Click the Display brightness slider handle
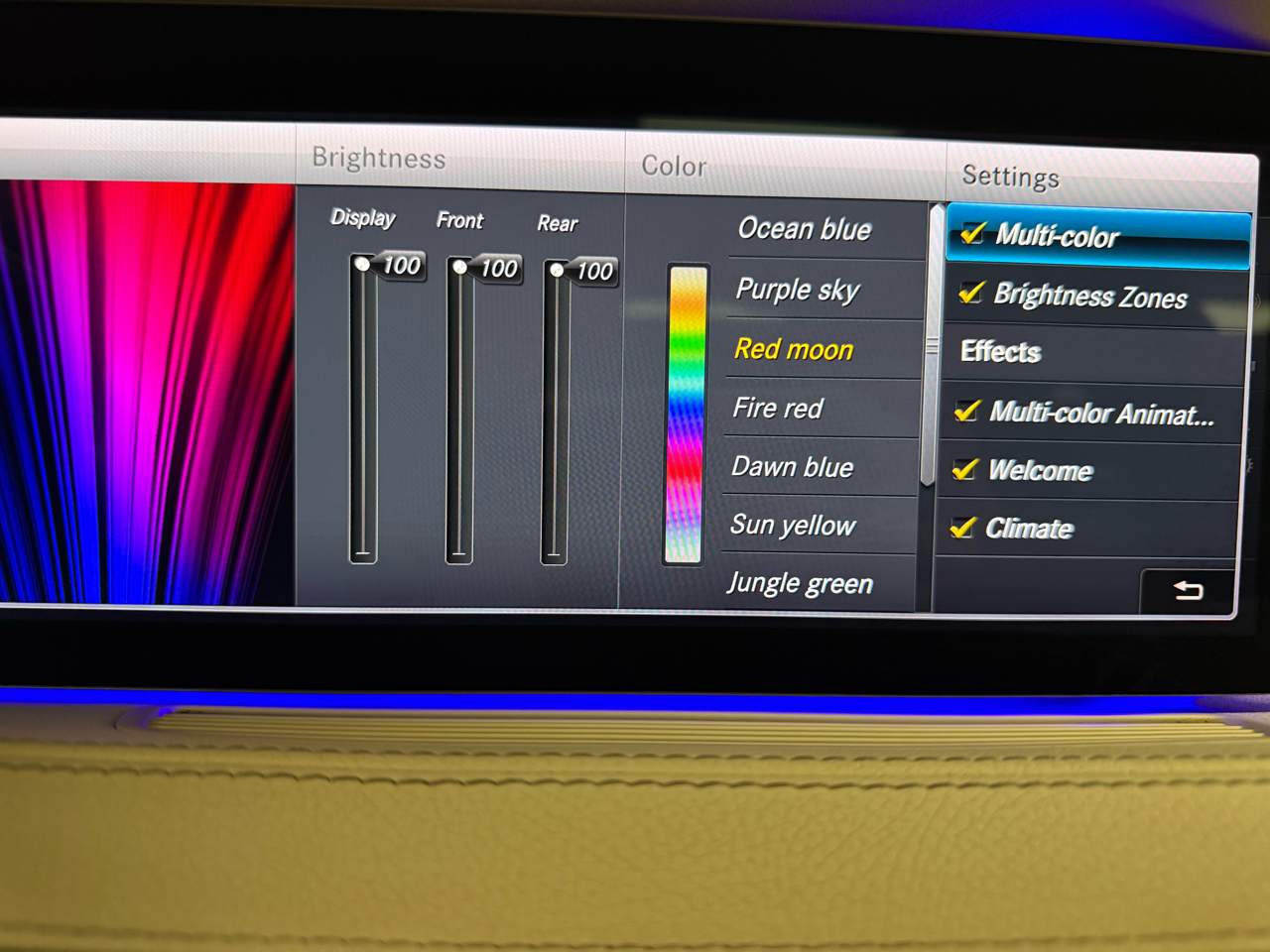This screenshot has height=952, width=1270. tap(363, 265)
